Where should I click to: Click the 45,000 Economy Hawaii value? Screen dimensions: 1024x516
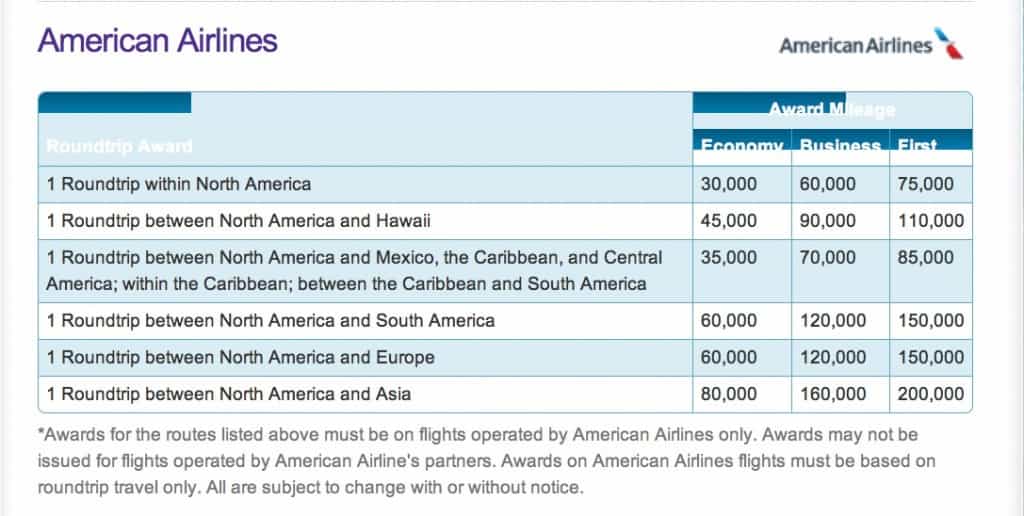tap(729, 221)
